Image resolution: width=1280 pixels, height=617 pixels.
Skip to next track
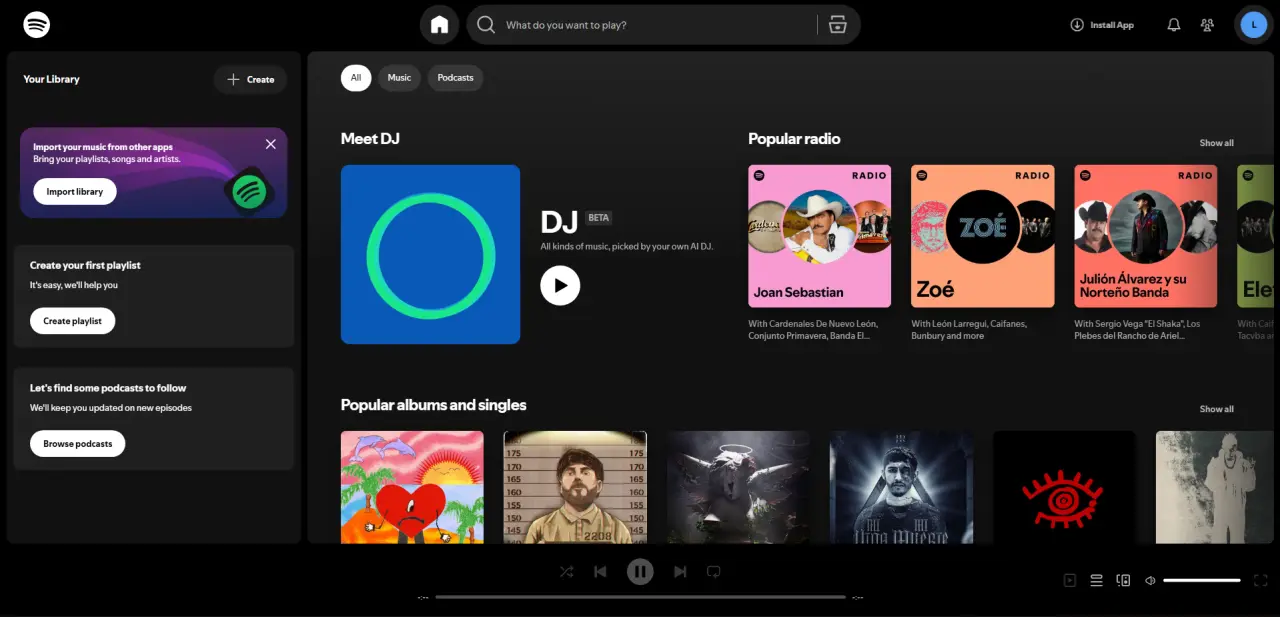(680, 572)
